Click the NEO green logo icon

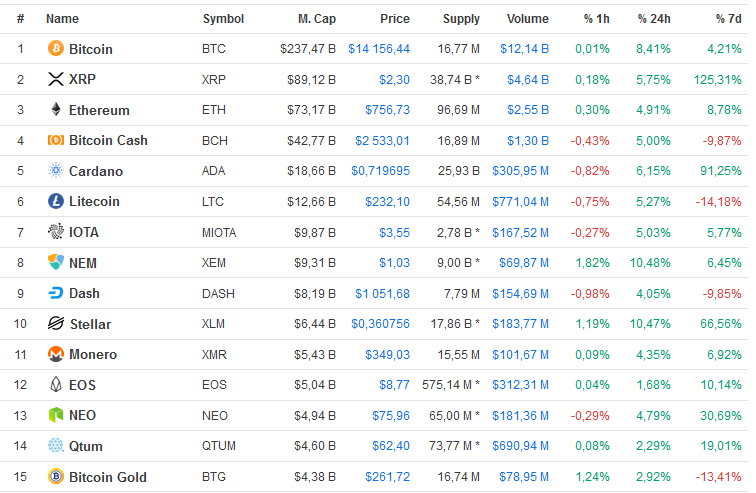pos(56,415)
